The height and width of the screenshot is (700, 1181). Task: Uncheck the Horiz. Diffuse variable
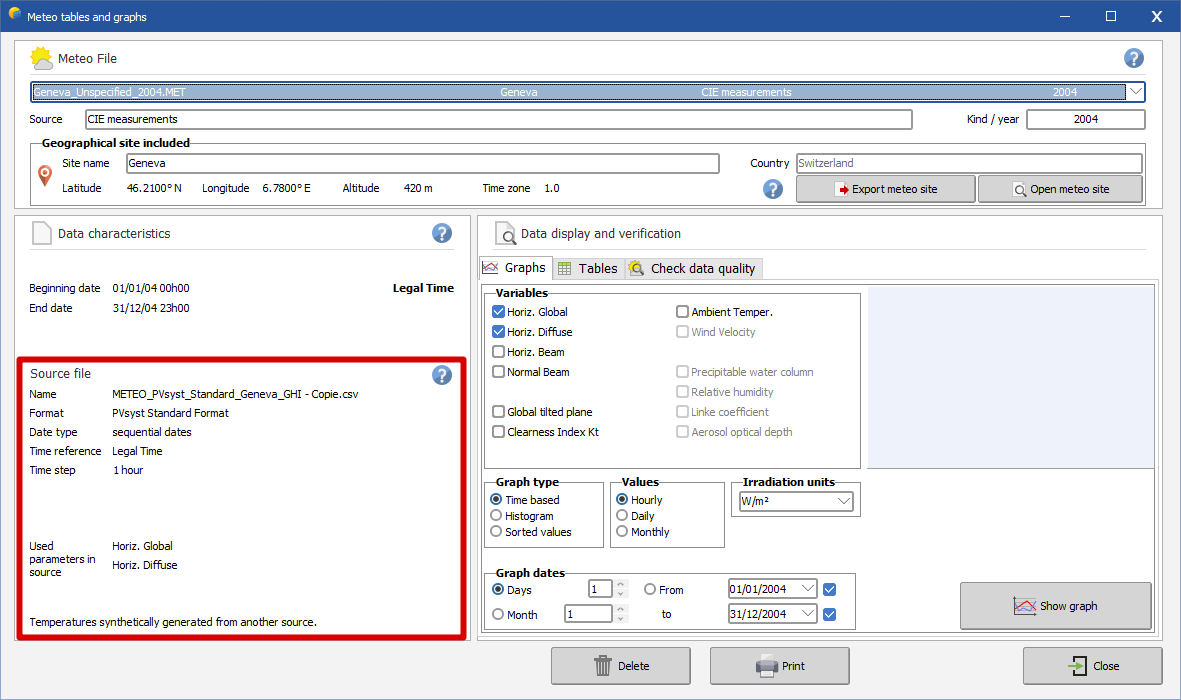tap(499, 332)
